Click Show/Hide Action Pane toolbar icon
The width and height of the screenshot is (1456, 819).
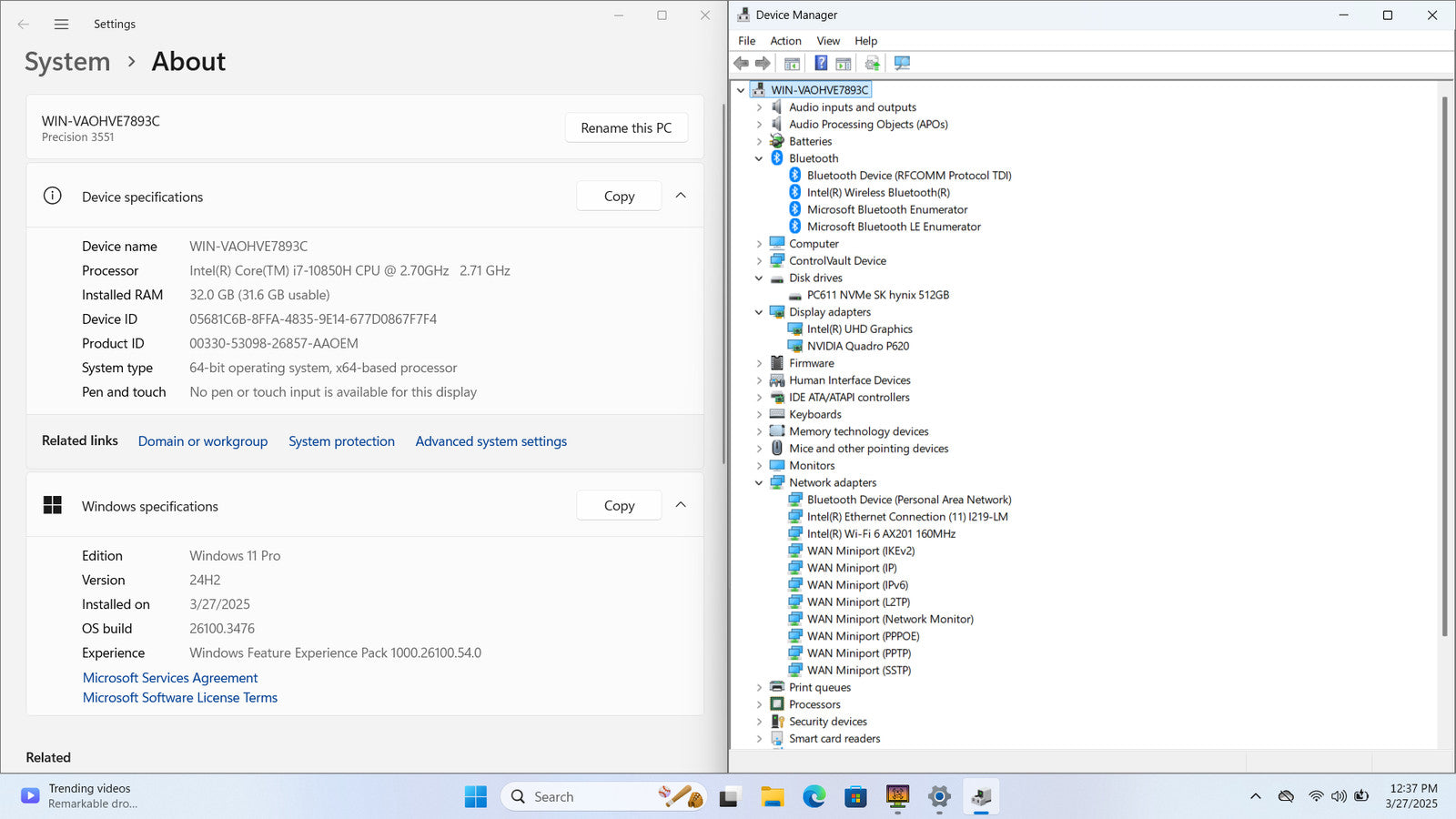click(844, 63)
